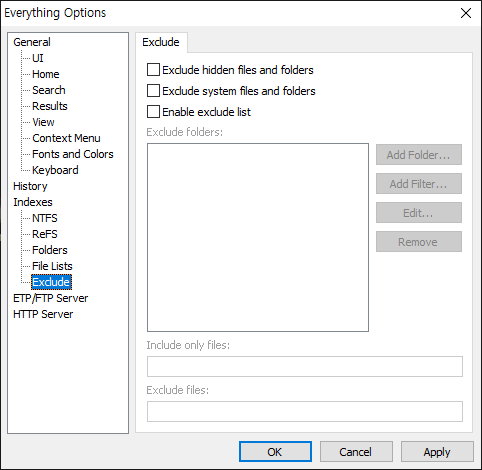Open the File Lists options
Screen dimensions: 482x470
click(x=52, y=266)
